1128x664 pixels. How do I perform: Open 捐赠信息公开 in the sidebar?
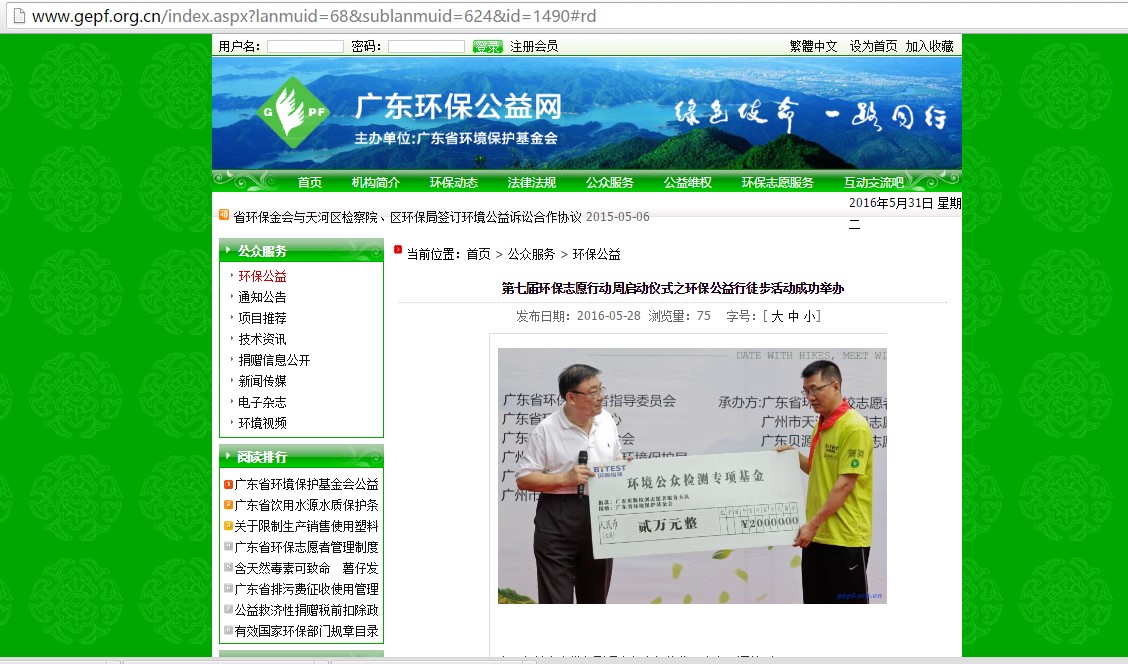click(274, 360)
